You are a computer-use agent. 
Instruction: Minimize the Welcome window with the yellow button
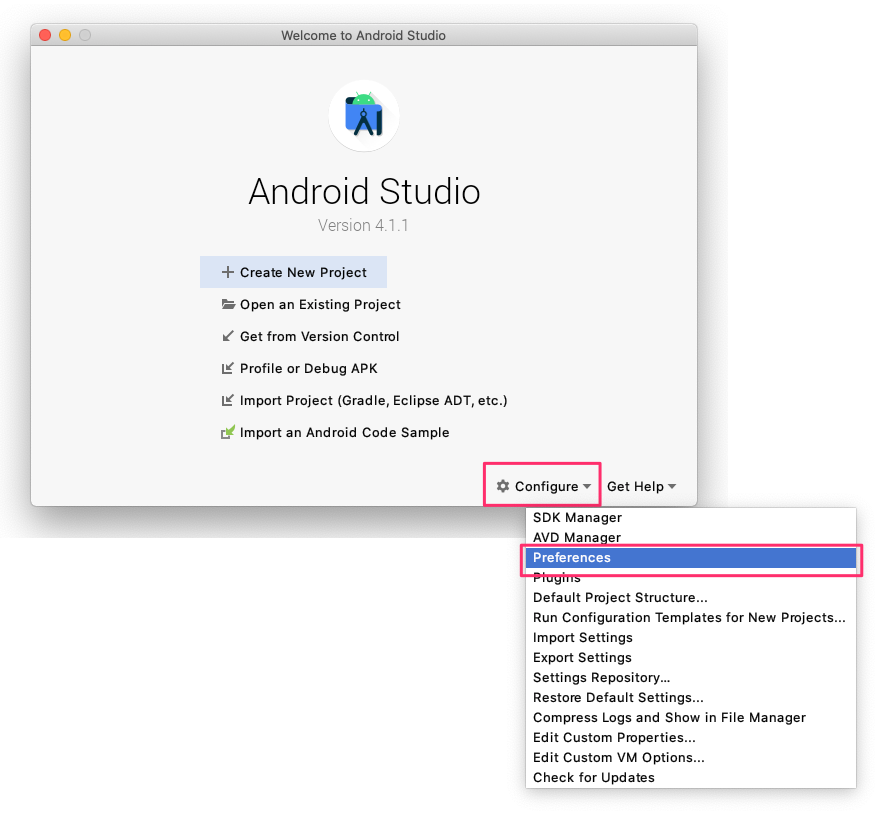pos(65,35)
